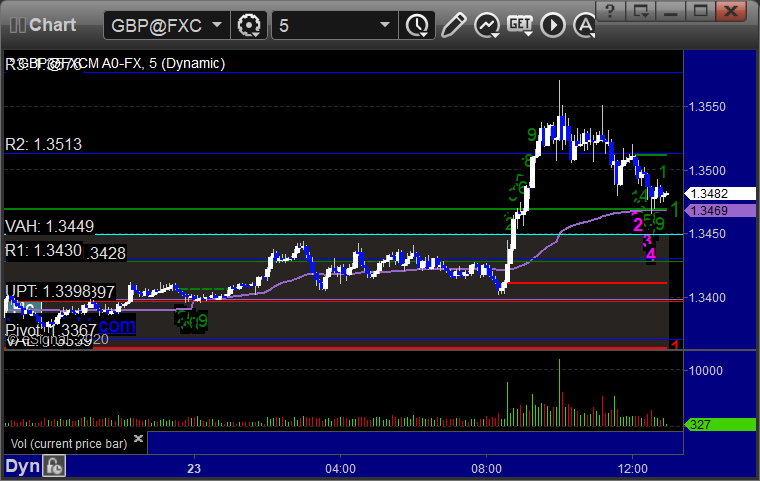Expand the GBP@FXC symbol dropdown arrow
760x481 pixels.
[x=217, y=24]
